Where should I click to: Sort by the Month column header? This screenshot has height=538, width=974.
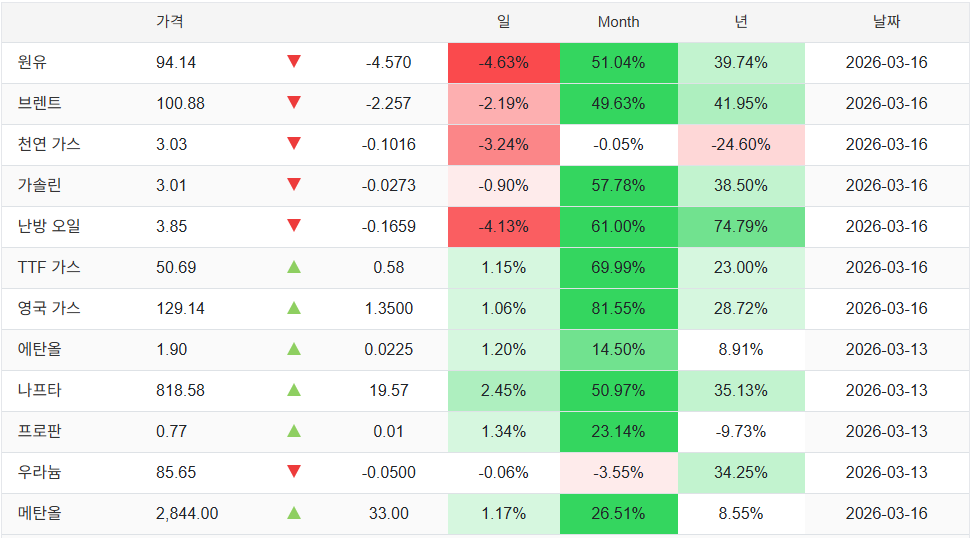click(x=618, y=22)
